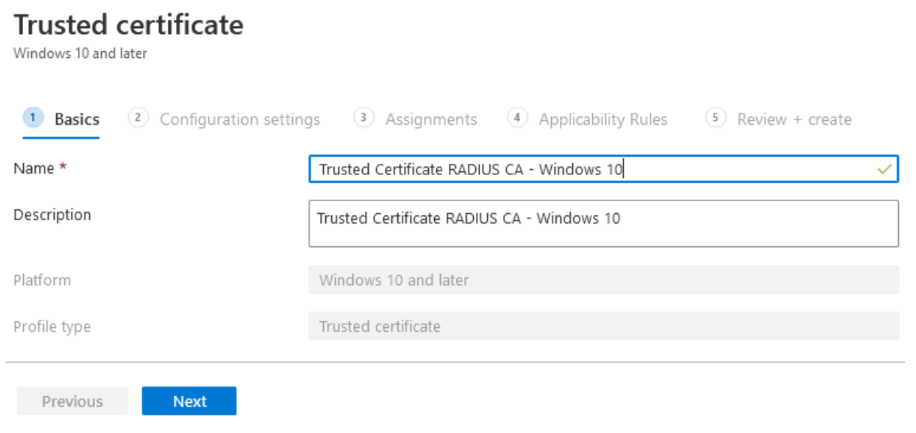The image size is (916, 433).
Task: Click the step 2 number circle icon
Action: [138, 118]
